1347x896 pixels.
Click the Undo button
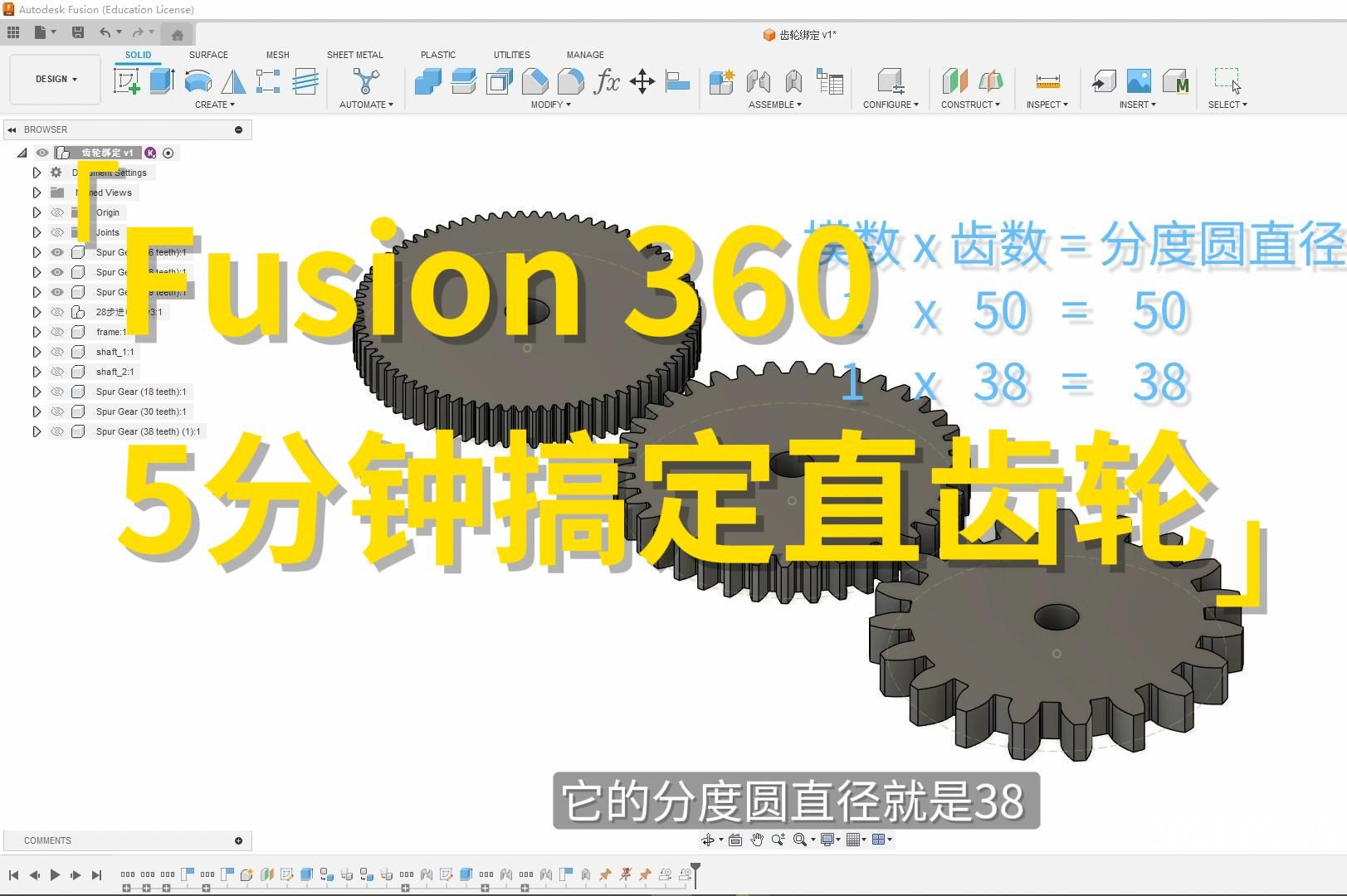click(x=105, y=32)
